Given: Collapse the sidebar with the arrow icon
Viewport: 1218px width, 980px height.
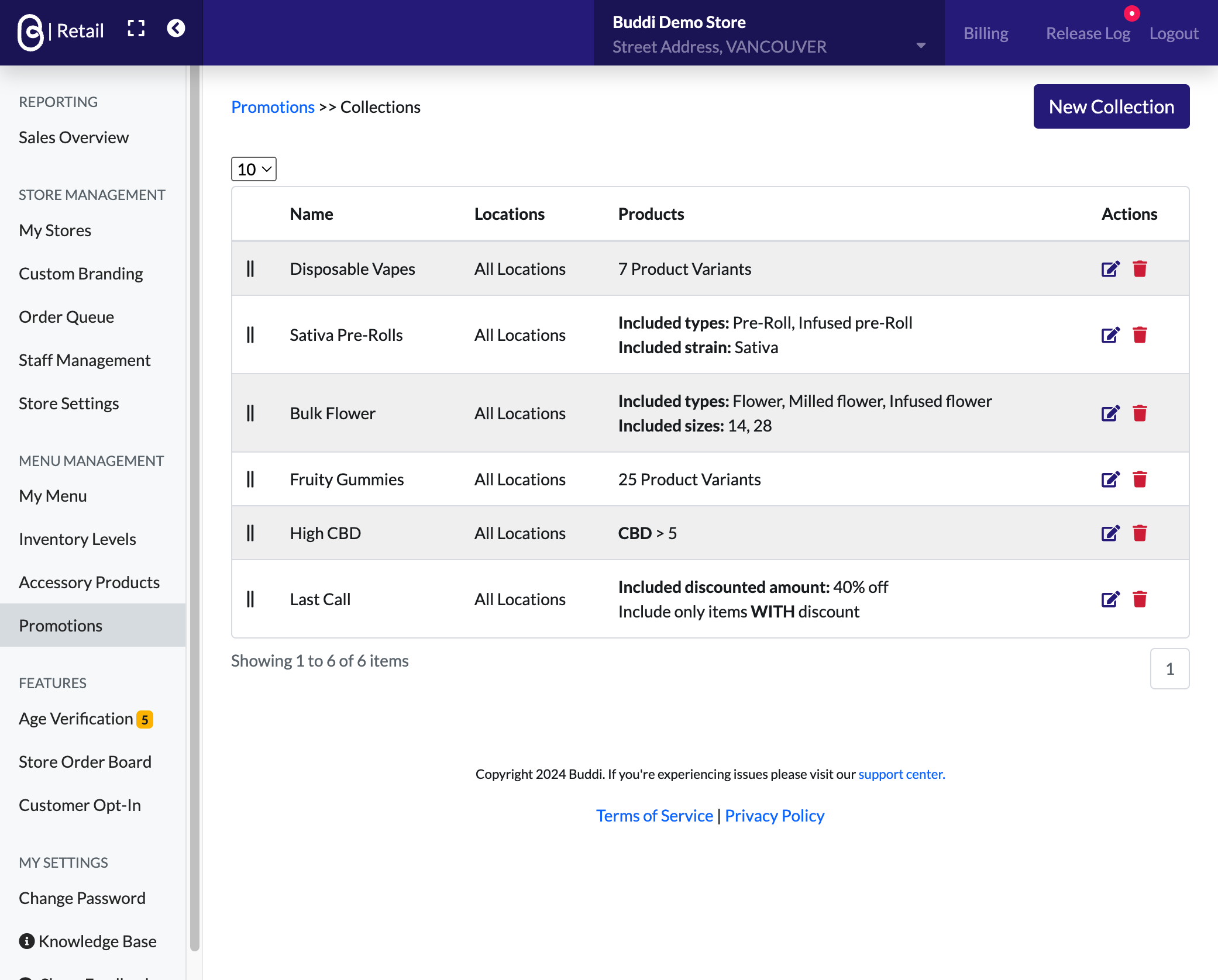Looking at the screenshot, I should [176, 29].
